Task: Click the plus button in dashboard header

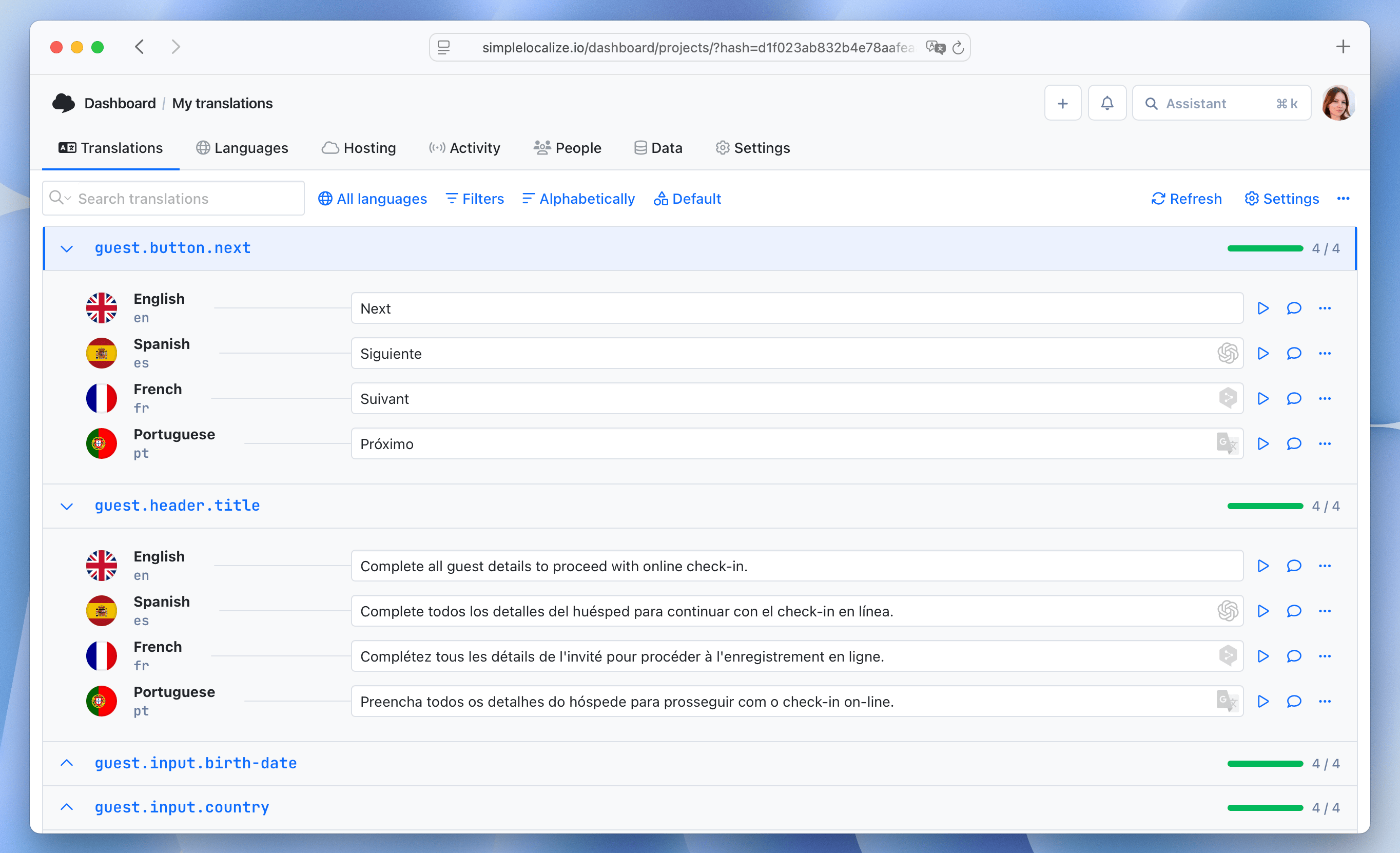Action: [1062, 103]
